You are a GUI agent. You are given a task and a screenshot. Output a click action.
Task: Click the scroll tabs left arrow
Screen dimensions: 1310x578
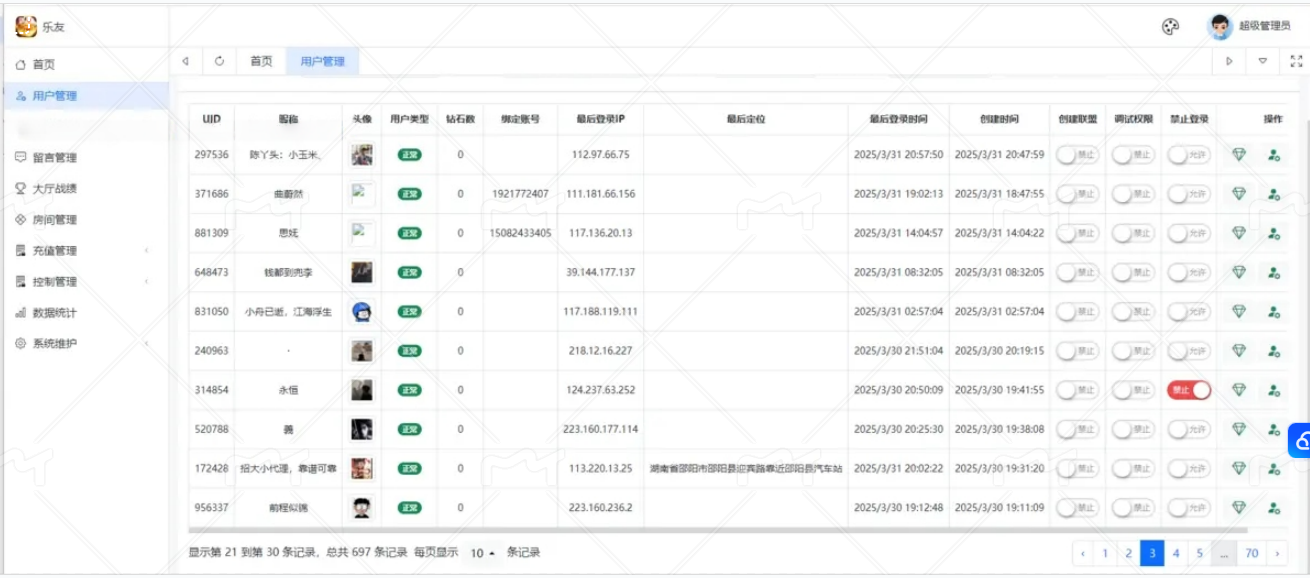tap(186, 61)
